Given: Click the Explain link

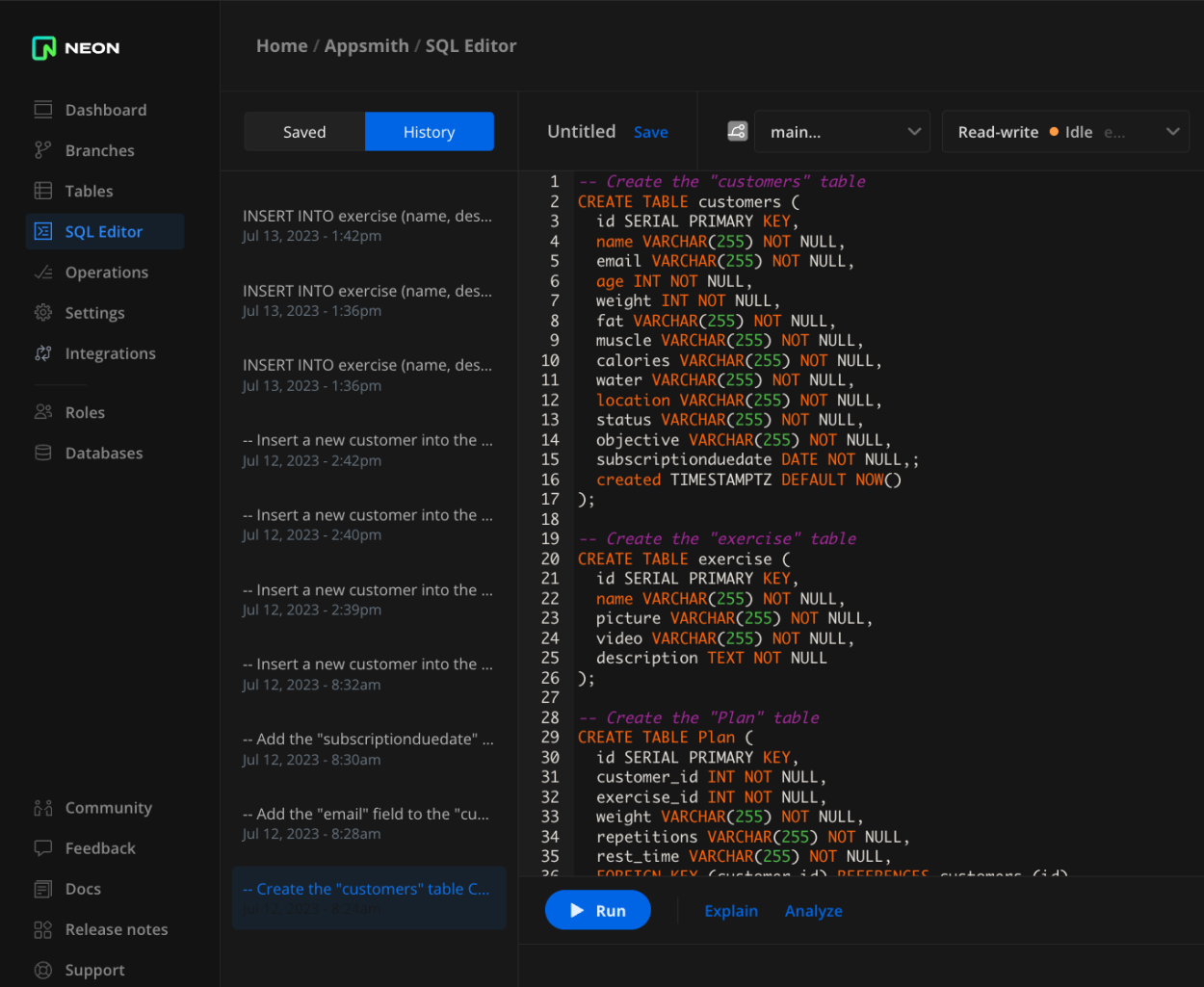Looking at the screenshot, I should pyautogui.click(x=731, y=910).
